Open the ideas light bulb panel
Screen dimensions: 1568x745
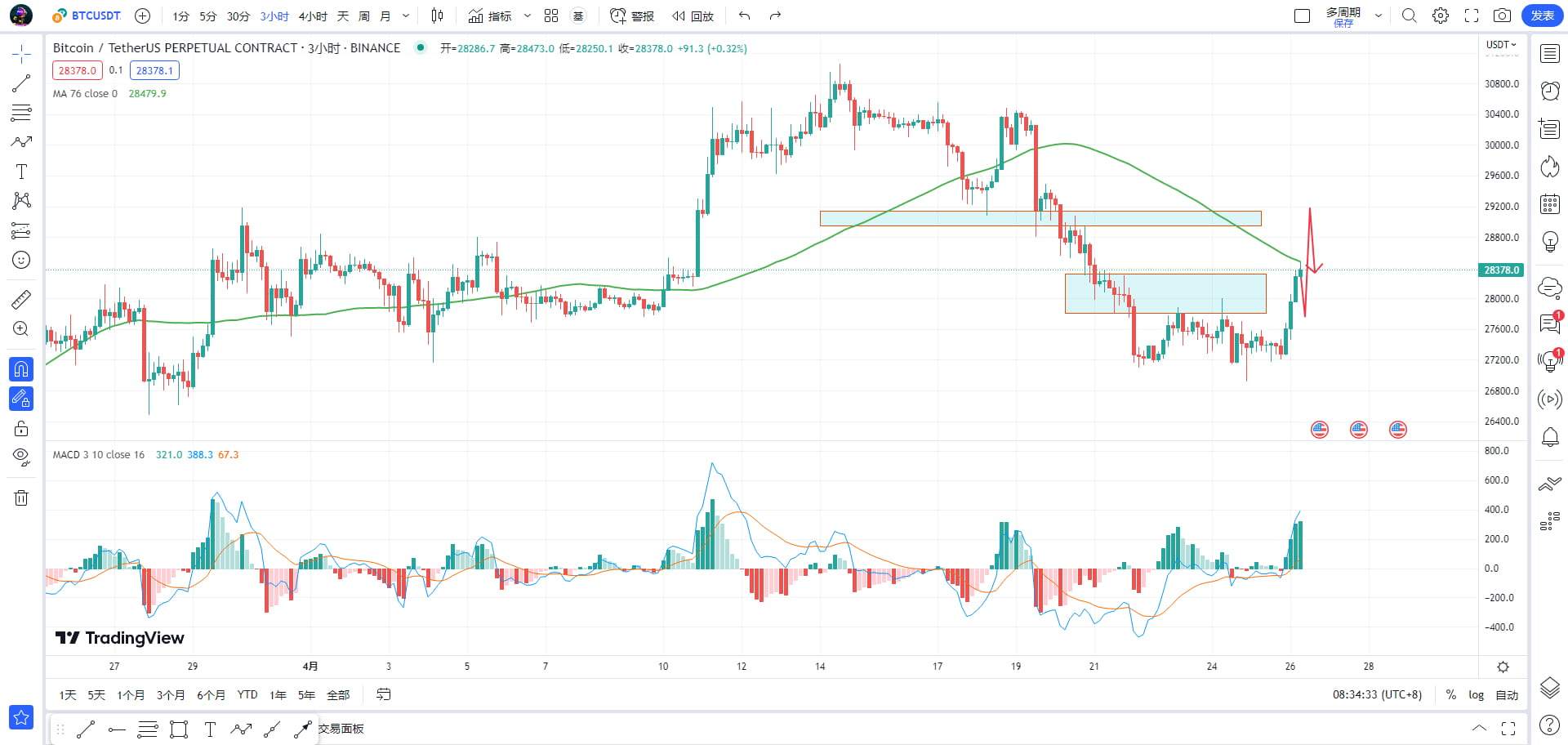pyautogui.click(x=1549, y=242)
